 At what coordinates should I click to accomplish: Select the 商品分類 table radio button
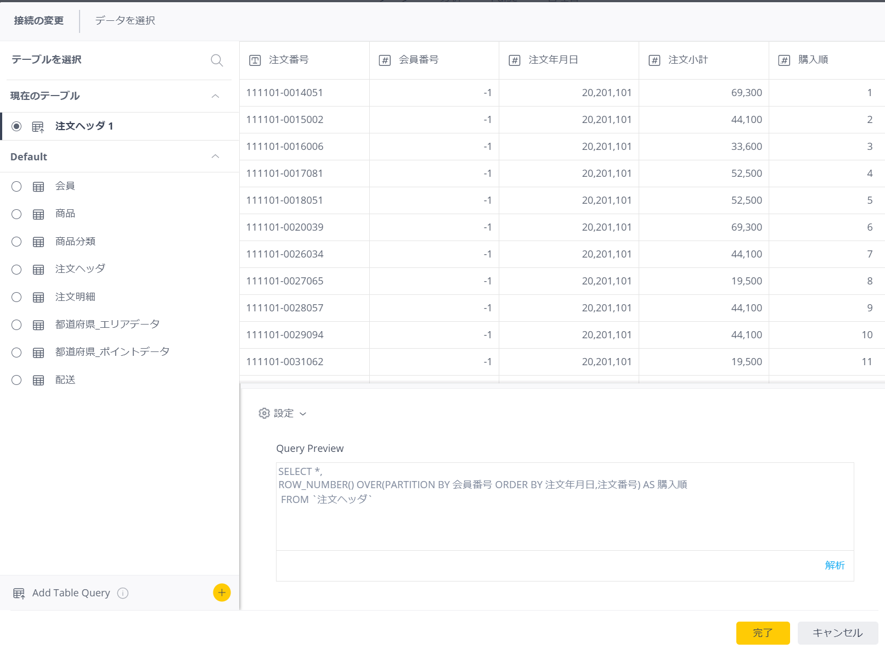pyautogui.click(x=16, y=242)
